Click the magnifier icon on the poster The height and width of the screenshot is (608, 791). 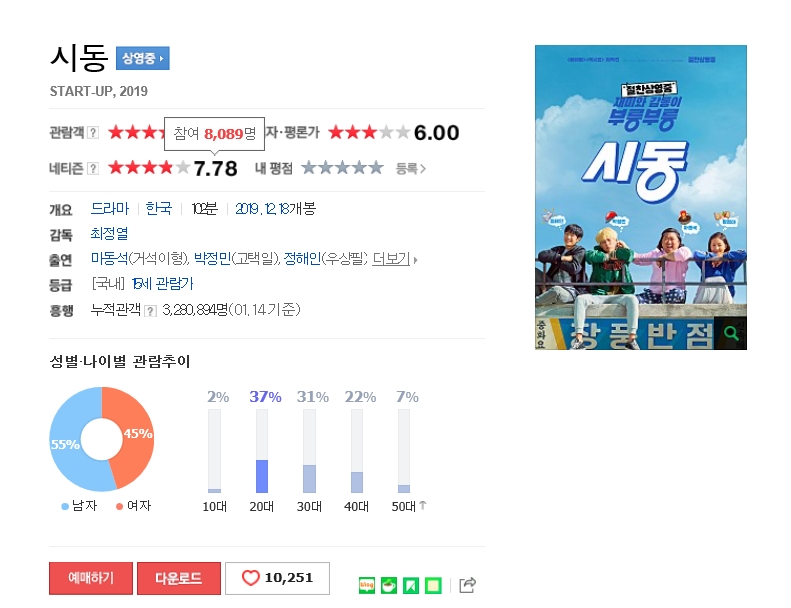click(731, 333)
